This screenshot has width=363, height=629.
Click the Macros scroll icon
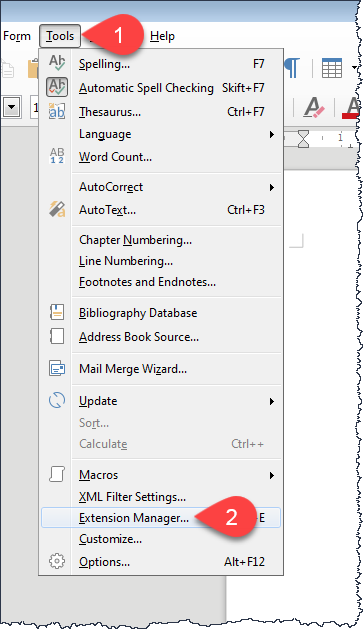[57, 474]
